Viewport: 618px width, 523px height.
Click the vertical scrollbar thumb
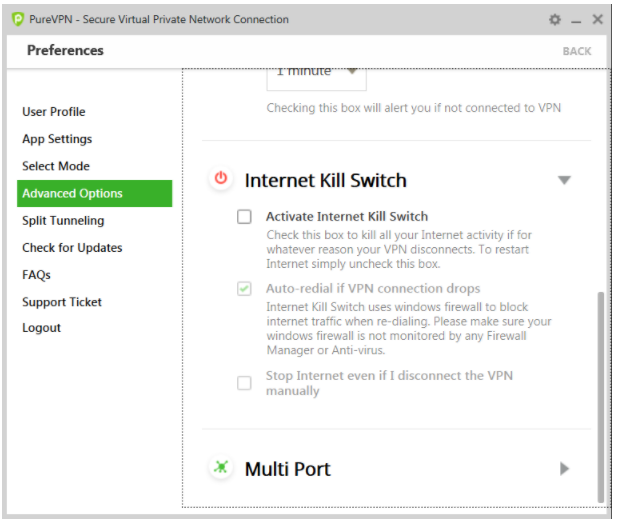click(x=600, y=397)
